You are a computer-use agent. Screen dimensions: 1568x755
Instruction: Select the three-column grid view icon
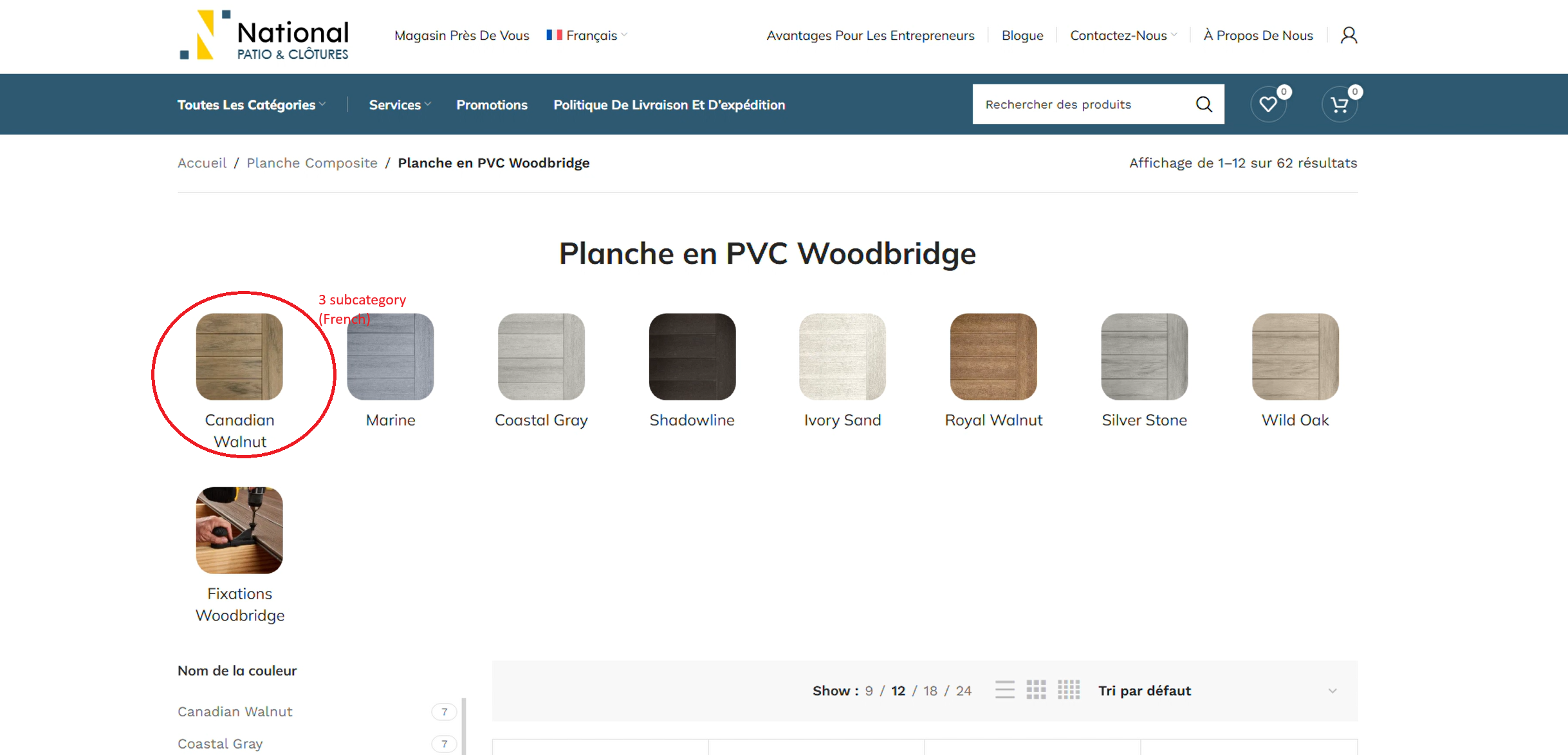[x=1036, y=690]
